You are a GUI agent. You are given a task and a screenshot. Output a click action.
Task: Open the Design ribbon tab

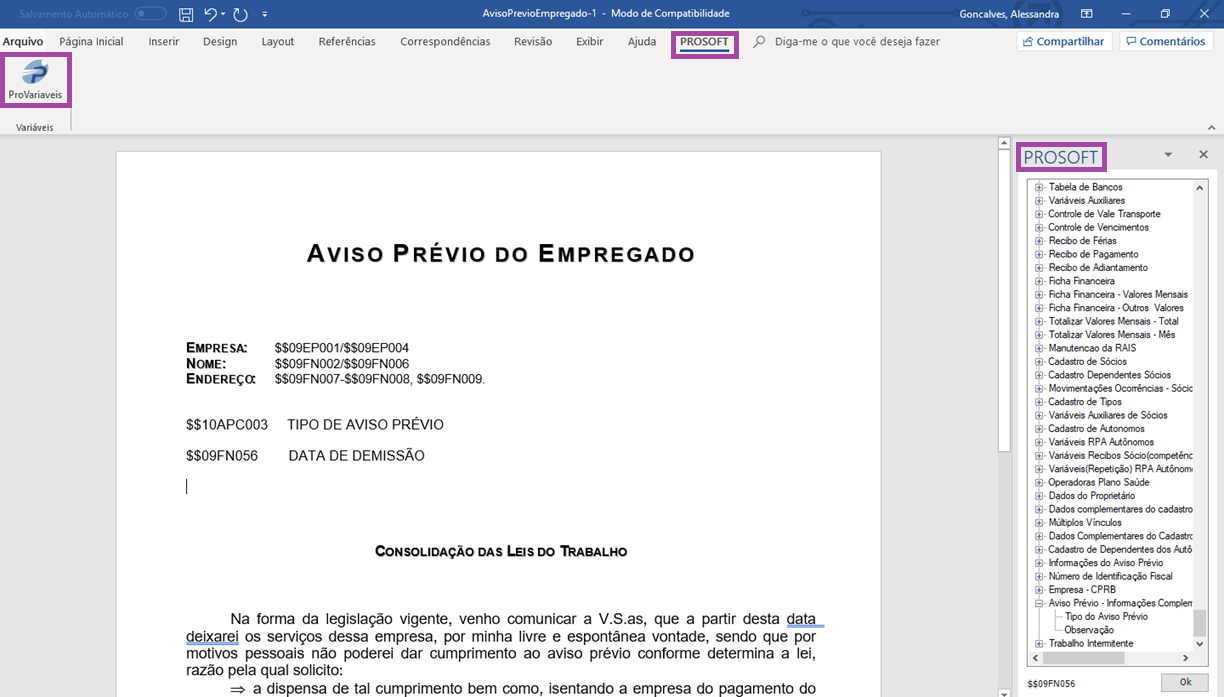click(x=219, y=41)
